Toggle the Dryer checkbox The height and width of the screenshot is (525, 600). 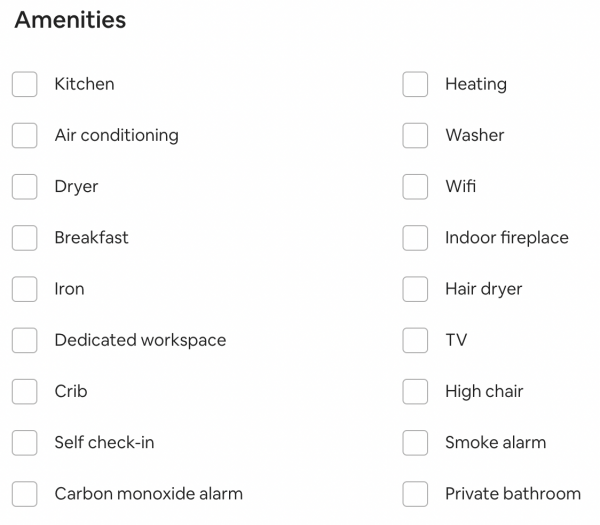tap(25, 187)
